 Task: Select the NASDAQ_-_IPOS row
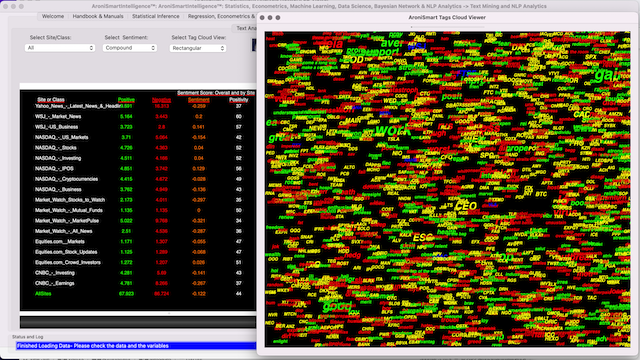138,169
